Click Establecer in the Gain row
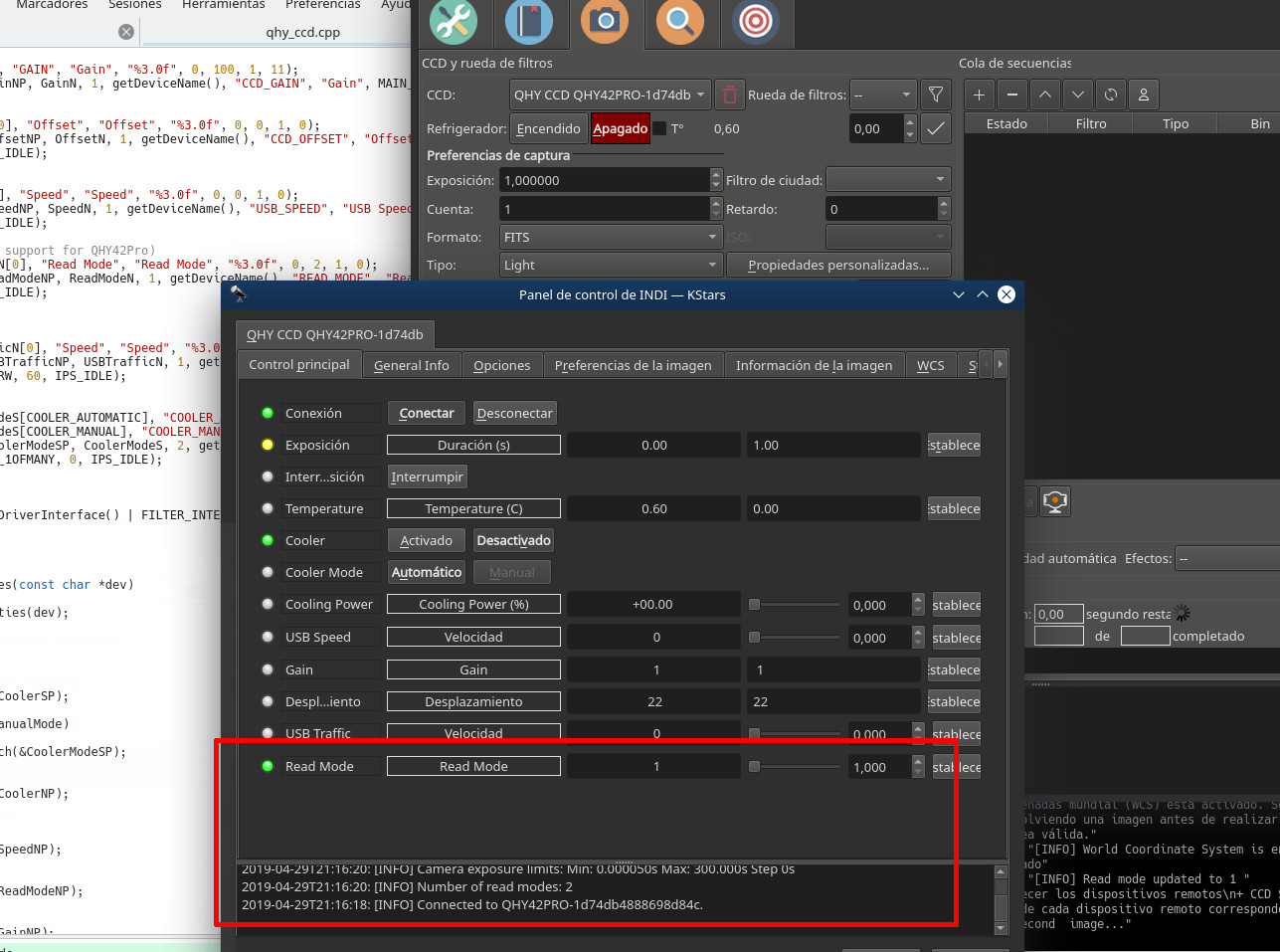The height and width of the screenshot is (952, 1280). (954, 669)
